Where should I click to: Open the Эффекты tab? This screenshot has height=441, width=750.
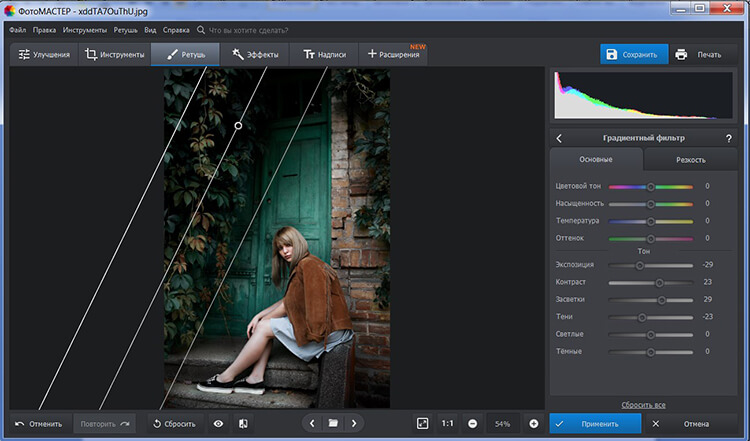click(254, 54)
